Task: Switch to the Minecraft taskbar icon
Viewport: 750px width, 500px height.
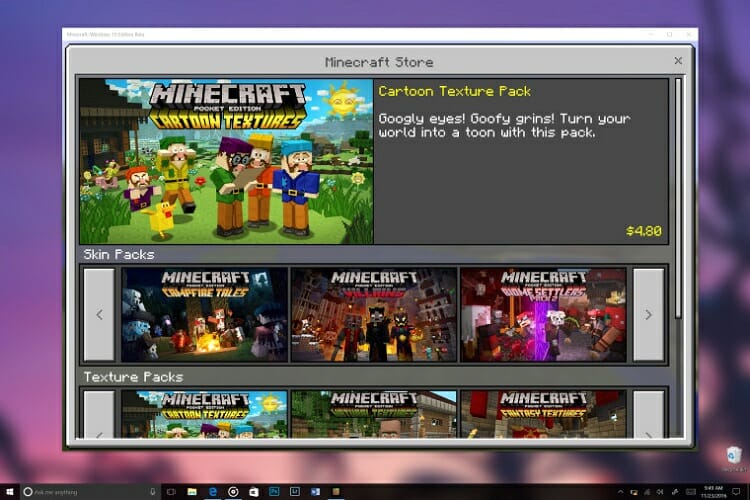Action: pos(336,491)
